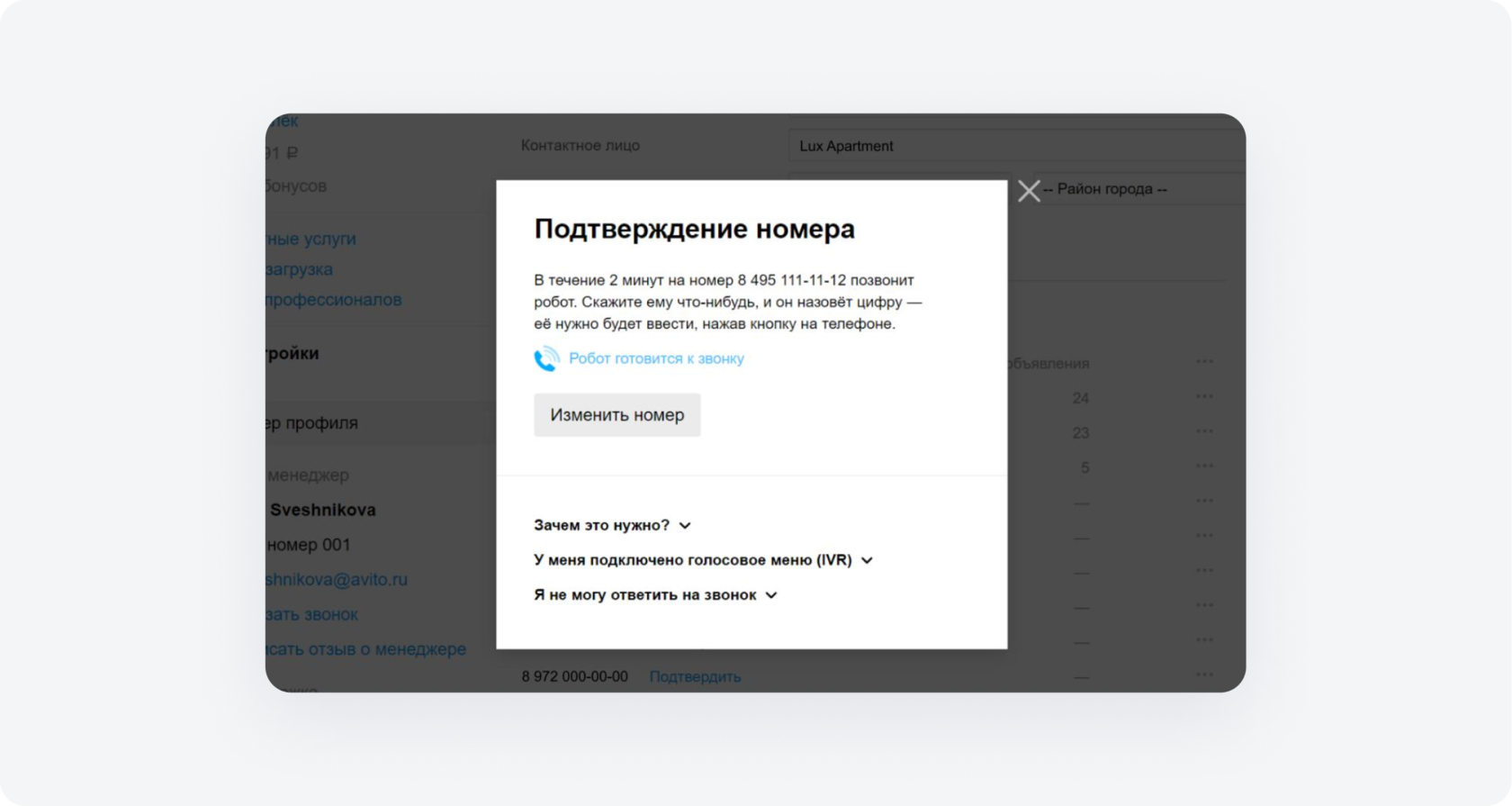Click the 'Sveshnikova' manager name
Screen dimensions: 1512x806
click(x=323, y=511)
